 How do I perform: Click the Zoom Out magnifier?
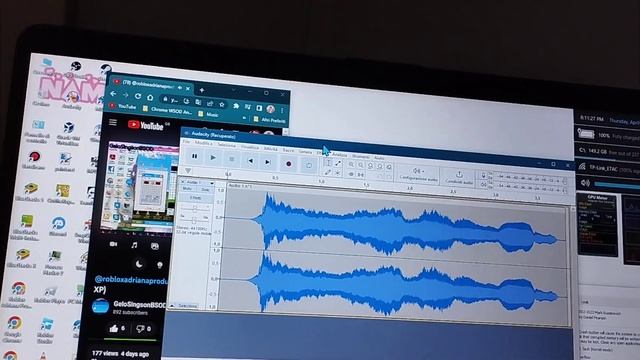click(x=361, y=165)
